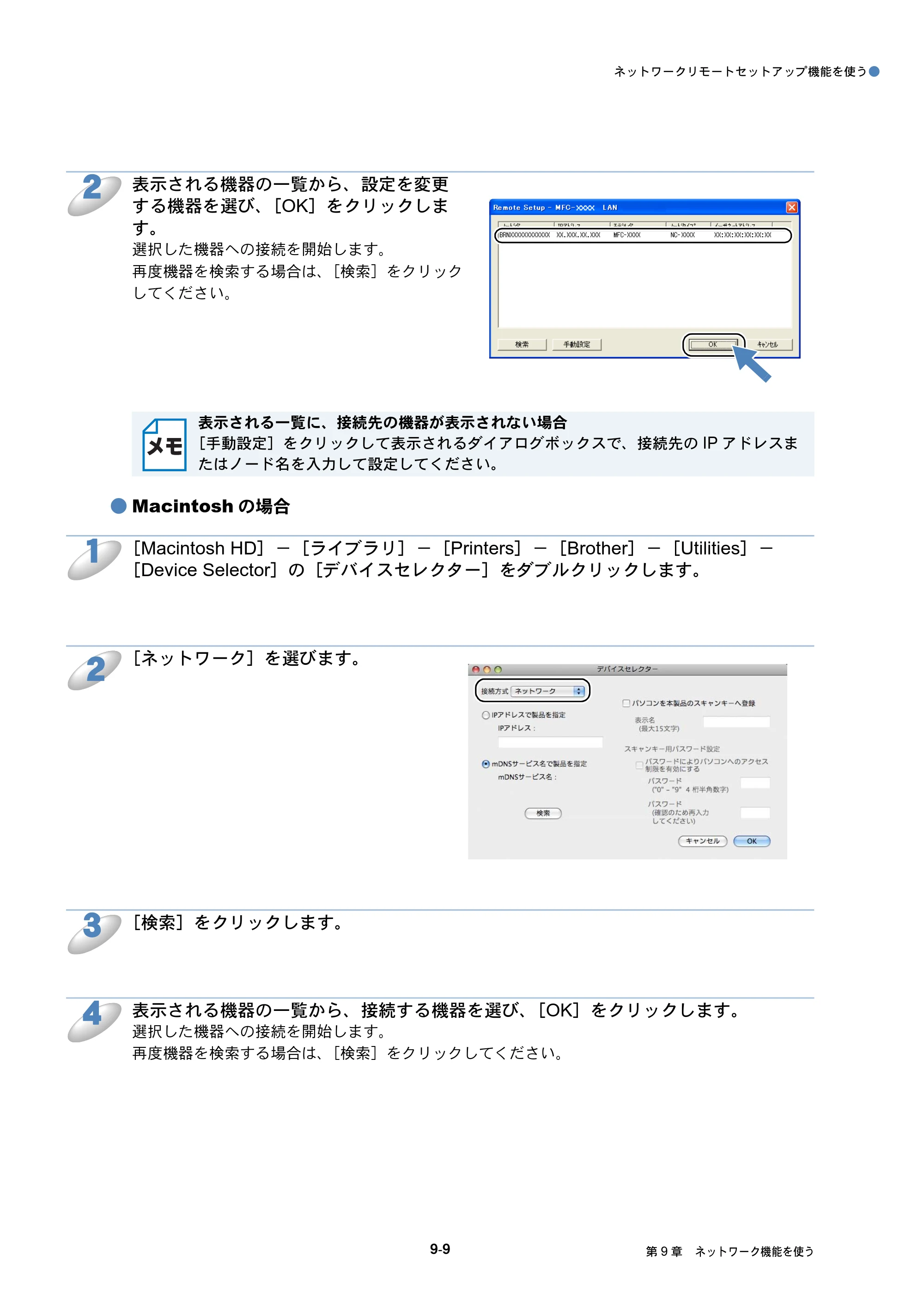The height and width of the screenshot is (1308, 924).
Task: Click the パスワード 4桁半角数字 field
Action: coord(755,783)
